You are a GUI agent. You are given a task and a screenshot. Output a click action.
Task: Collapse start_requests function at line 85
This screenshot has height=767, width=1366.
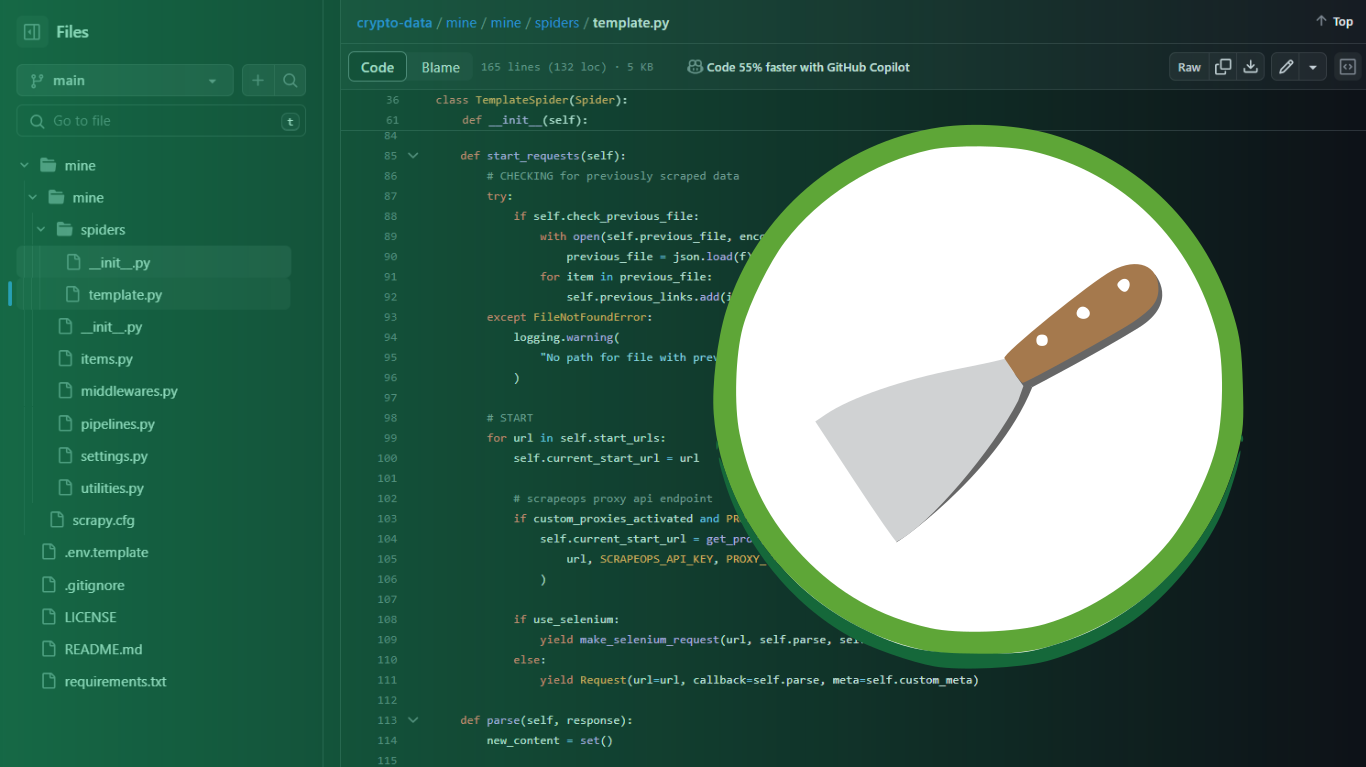point(412,156)
